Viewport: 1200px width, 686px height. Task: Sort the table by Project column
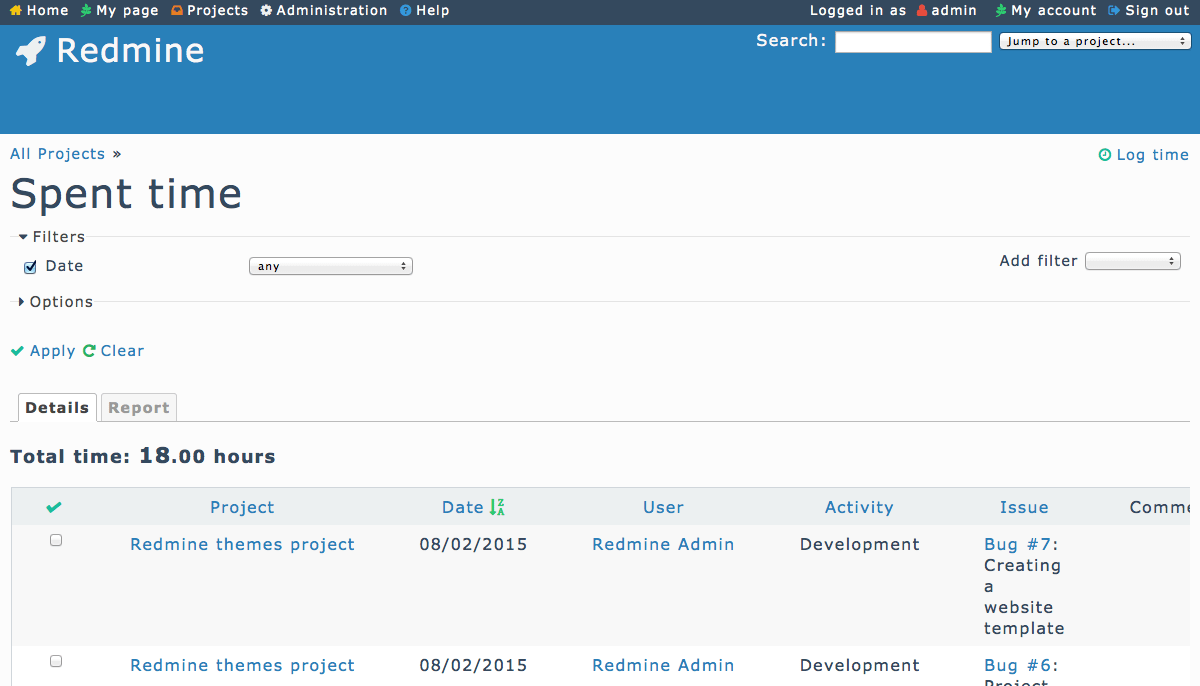(242, 508)
